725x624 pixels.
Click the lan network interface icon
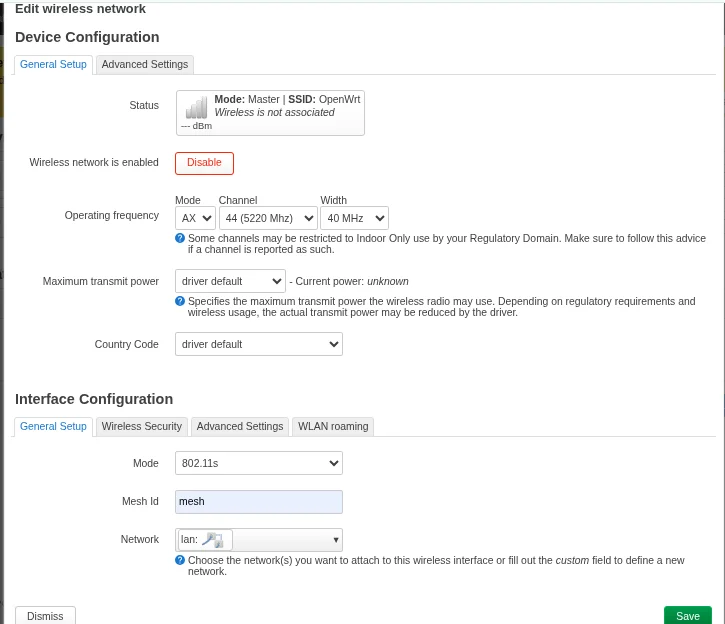pos(213,539)
